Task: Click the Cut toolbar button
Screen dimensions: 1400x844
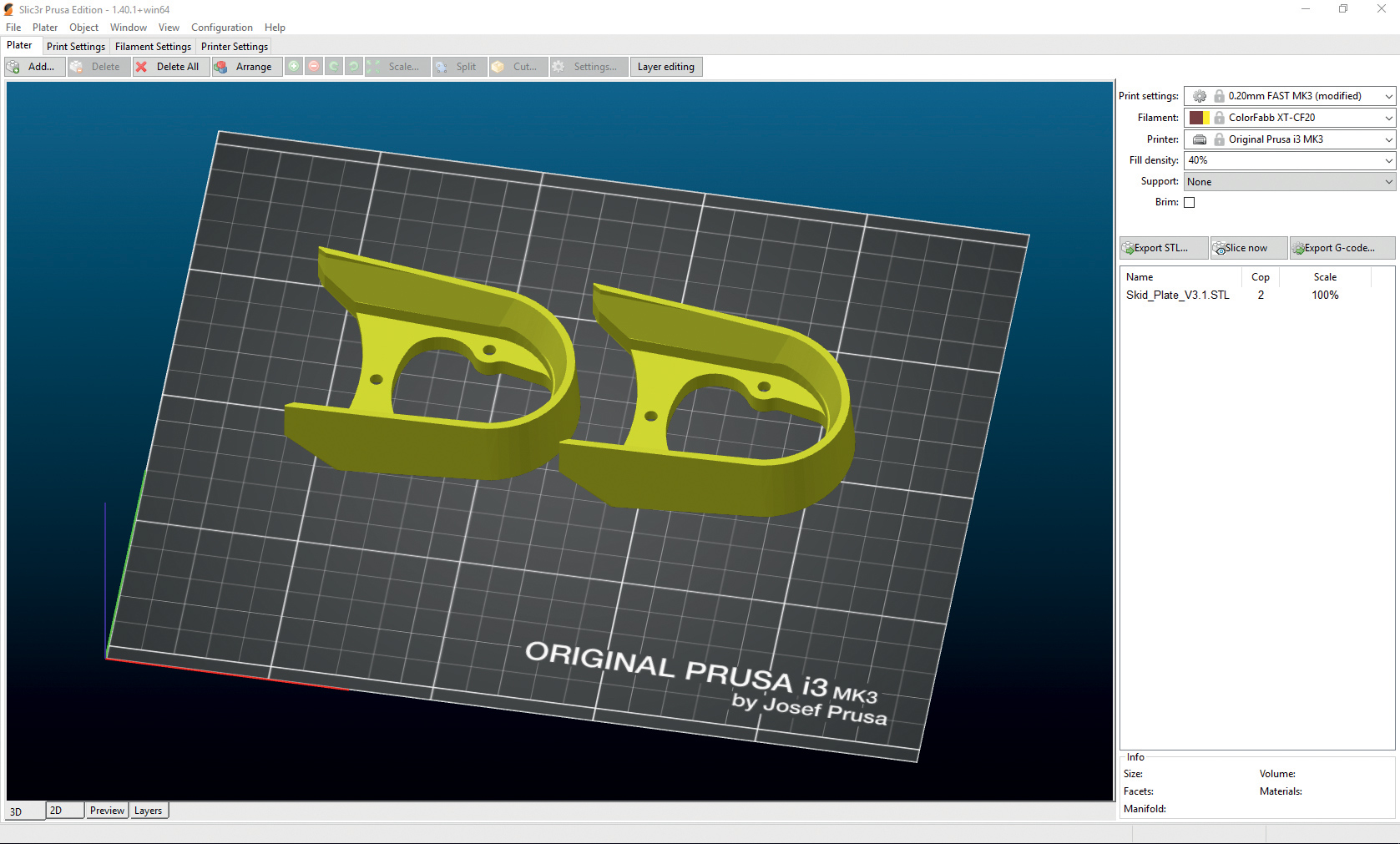Action: [518, 67]
